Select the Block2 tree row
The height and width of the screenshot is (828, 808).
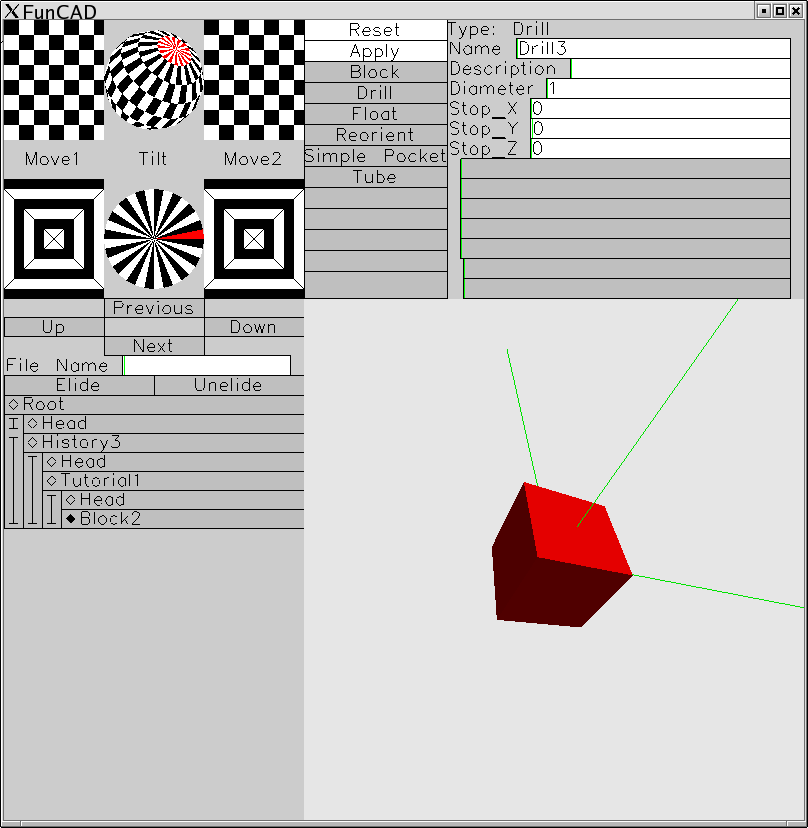[183, 519]
